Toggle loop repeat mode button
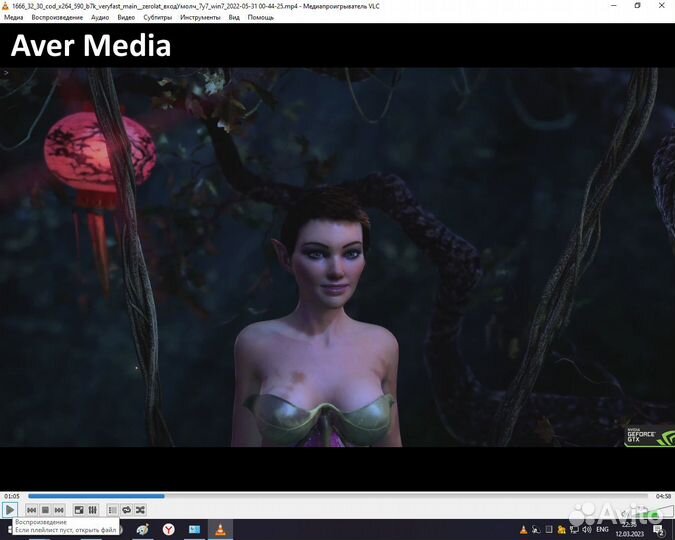The image size is (675, 540). click(x=127, y=510)
